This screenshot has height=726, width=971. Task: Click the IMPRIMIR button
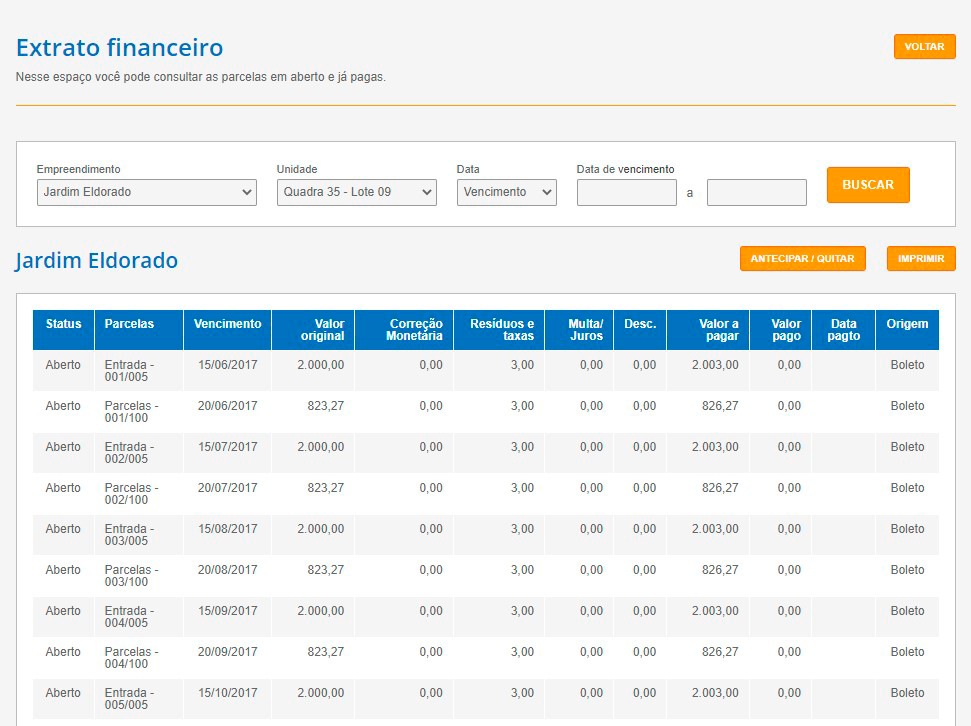pyautogui.click(x=920, y=258)
